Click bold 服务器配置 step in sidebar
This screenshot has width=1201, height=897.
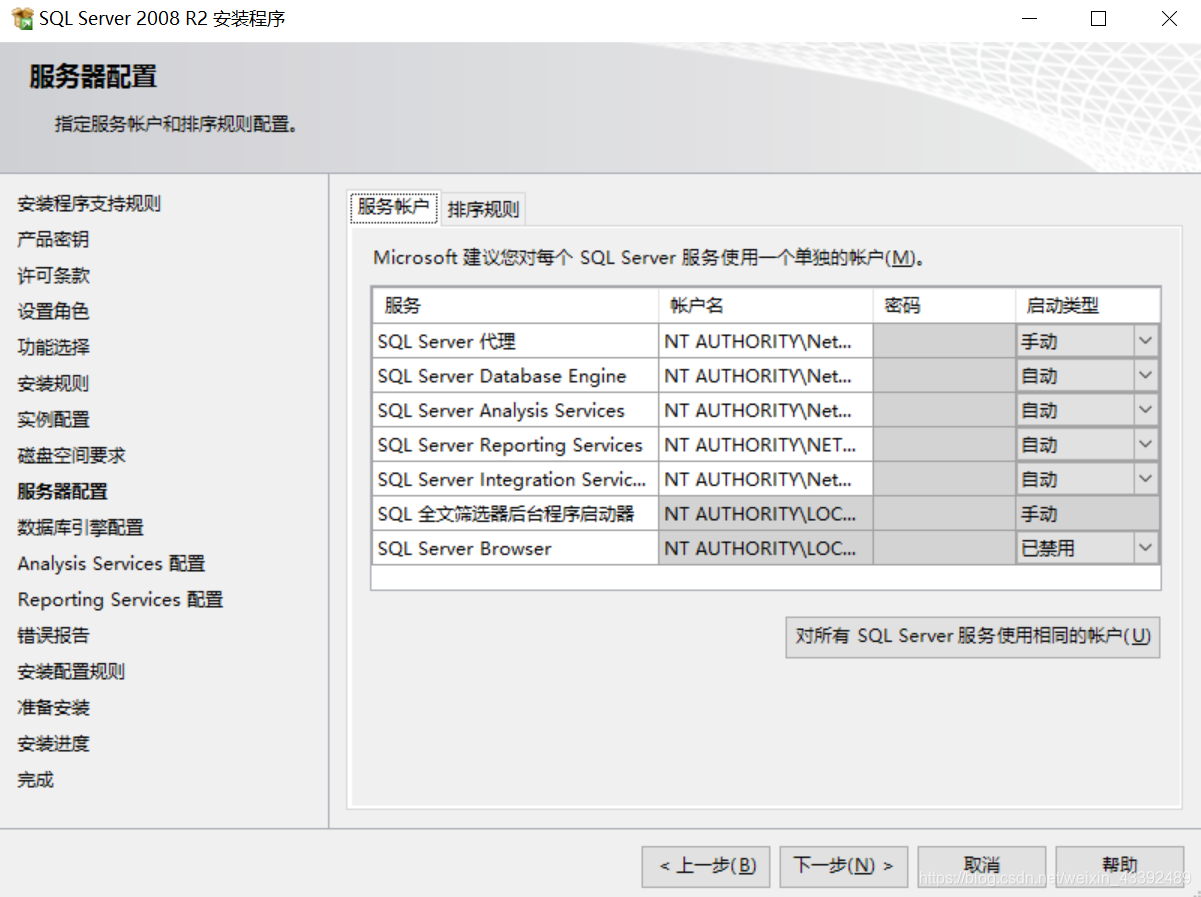[x=62, y=492]
